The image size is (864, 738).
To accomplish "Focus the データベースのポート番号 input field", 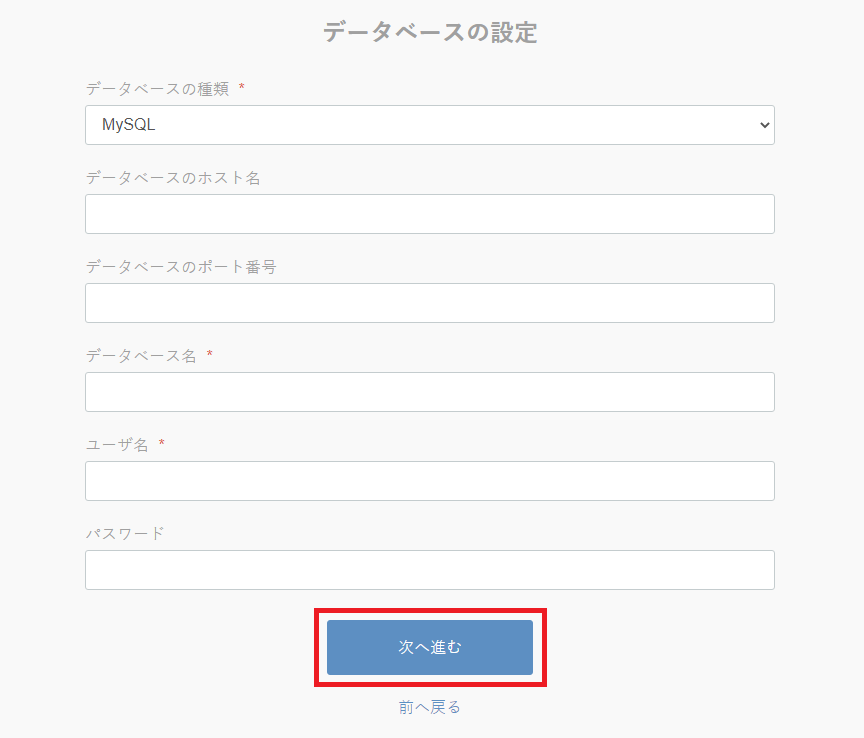I will pos(430,303).
